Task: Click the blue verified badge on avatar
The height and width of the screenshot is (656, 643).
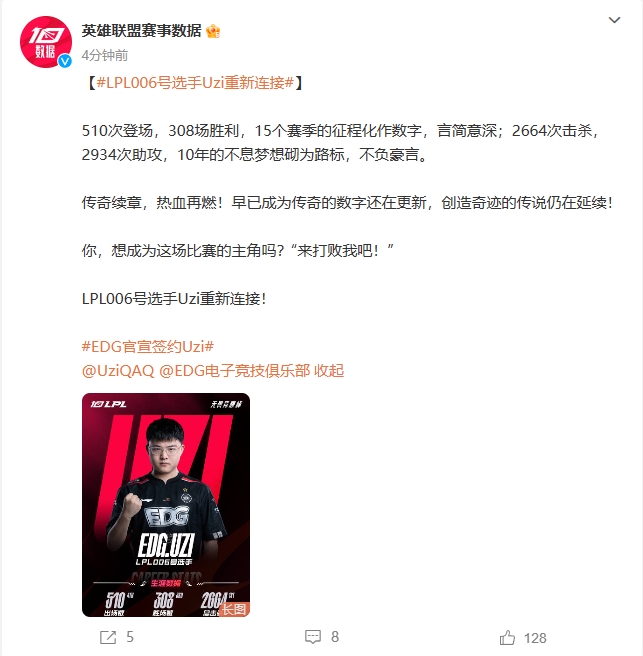Action: [x=64, y=61]
